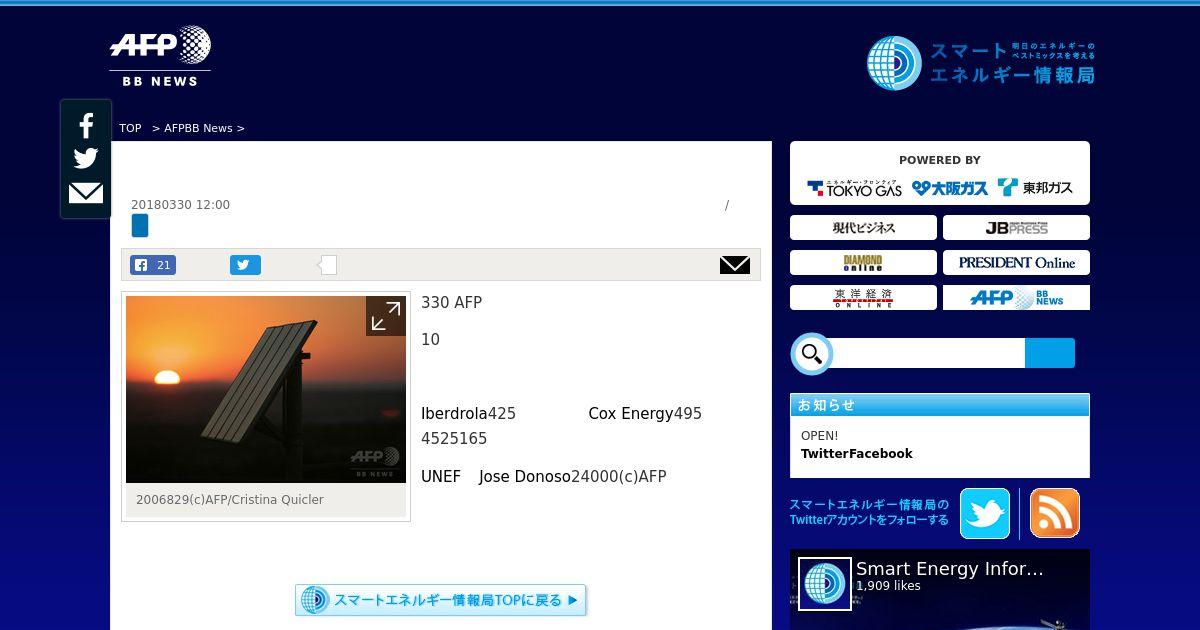Open the JBpress media logo

[x=1016, y=228]
